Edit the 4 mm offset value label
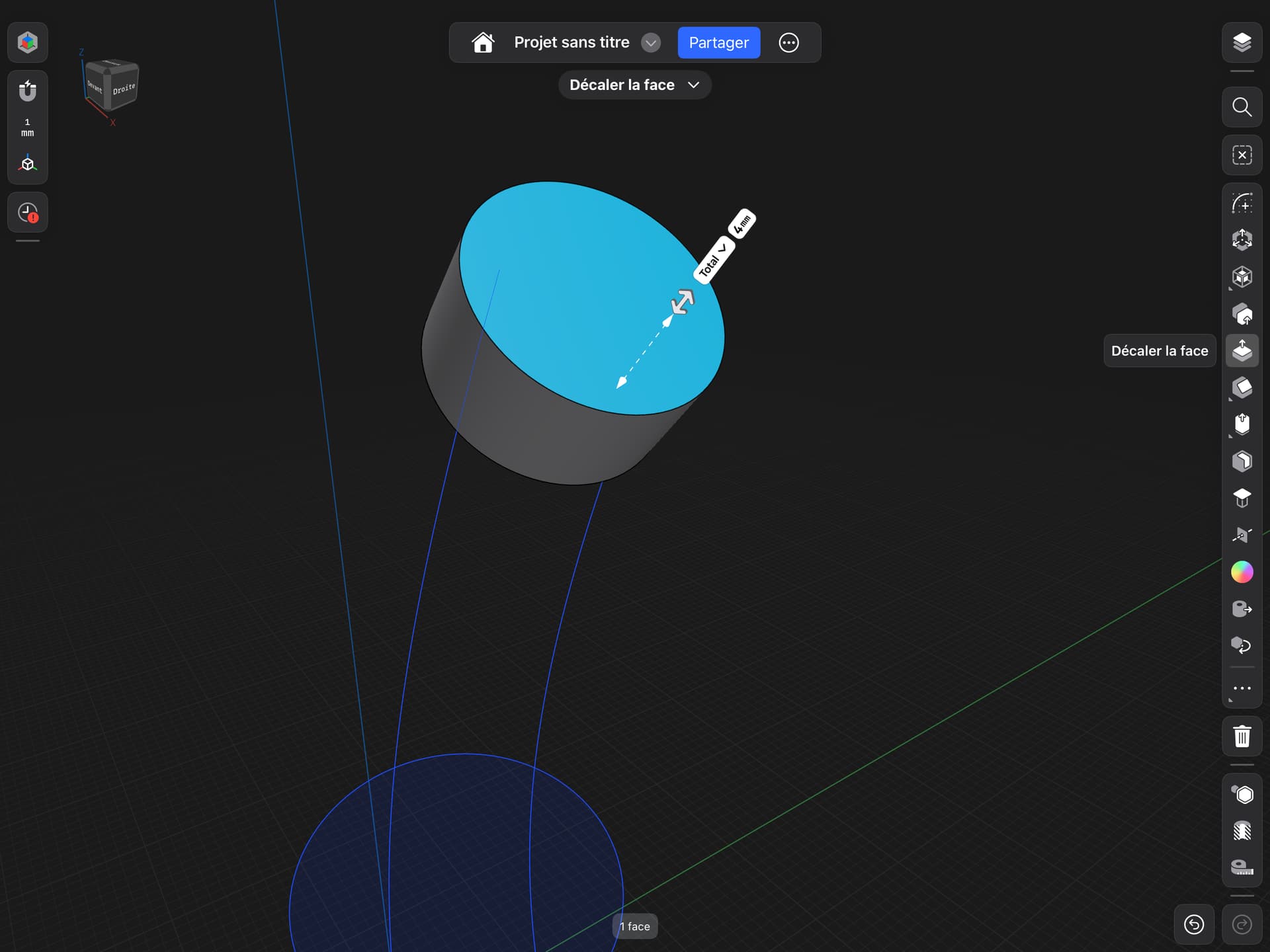This screenshot has height=952, width=1270. [x=742, y=224]
